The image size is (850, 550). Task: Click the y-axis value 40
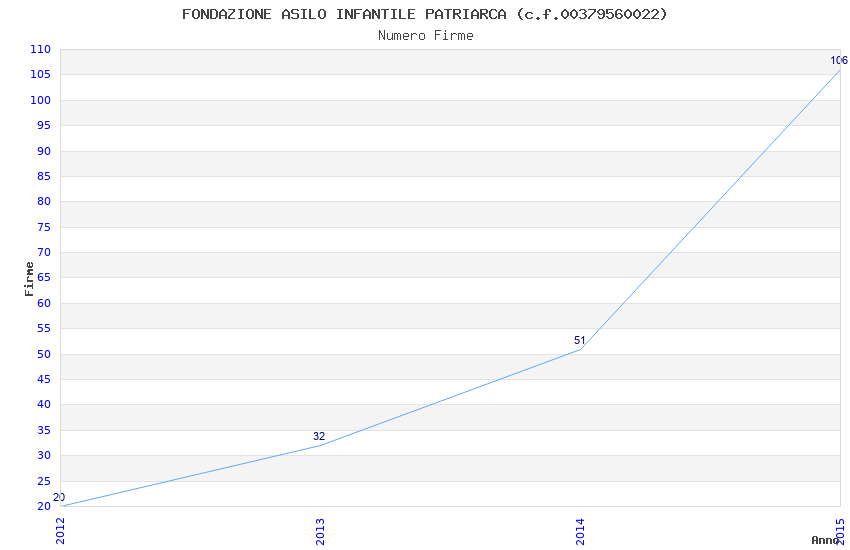click(44, 405)
